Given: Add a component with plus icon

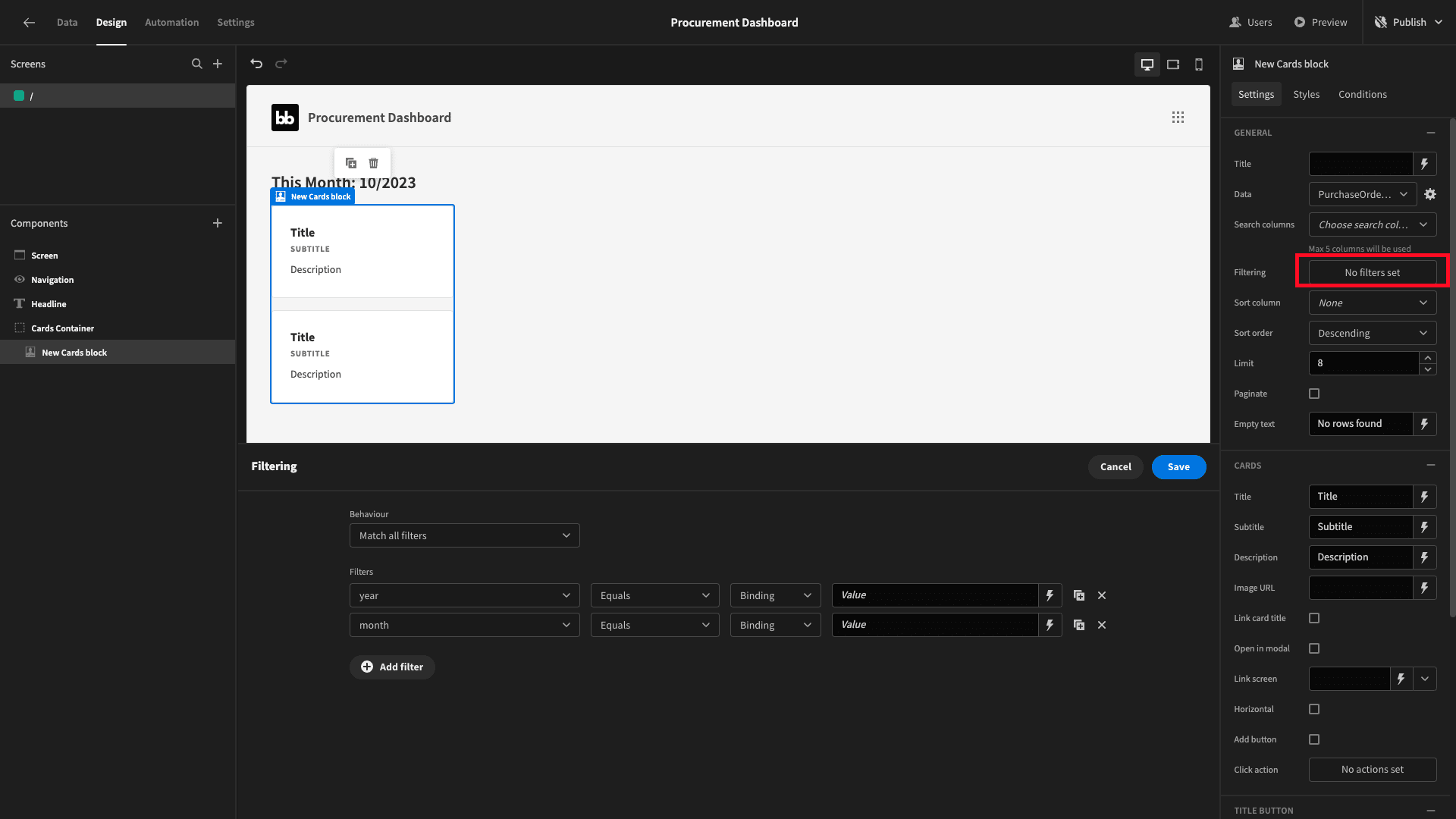Looking at the screenshot, I should (218, 223).
